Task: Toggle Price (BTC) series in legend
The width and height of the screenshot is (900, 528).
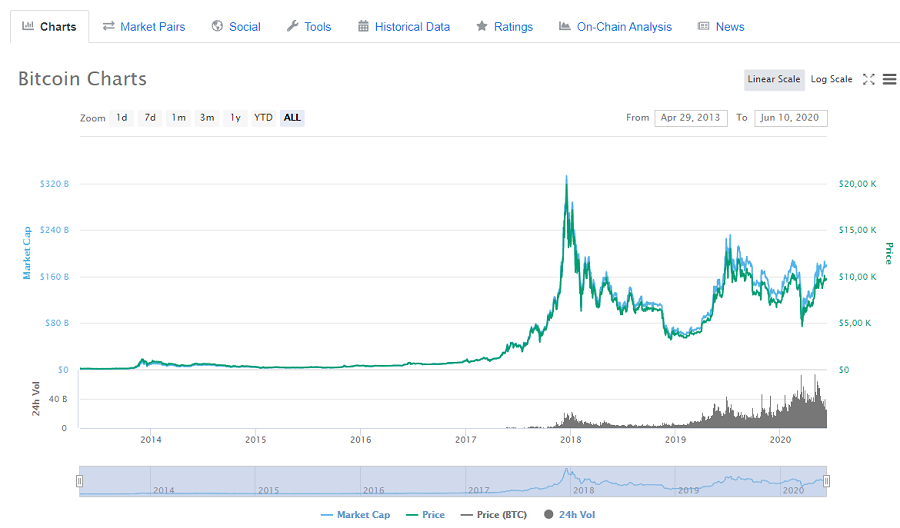Action: [494, 515]
